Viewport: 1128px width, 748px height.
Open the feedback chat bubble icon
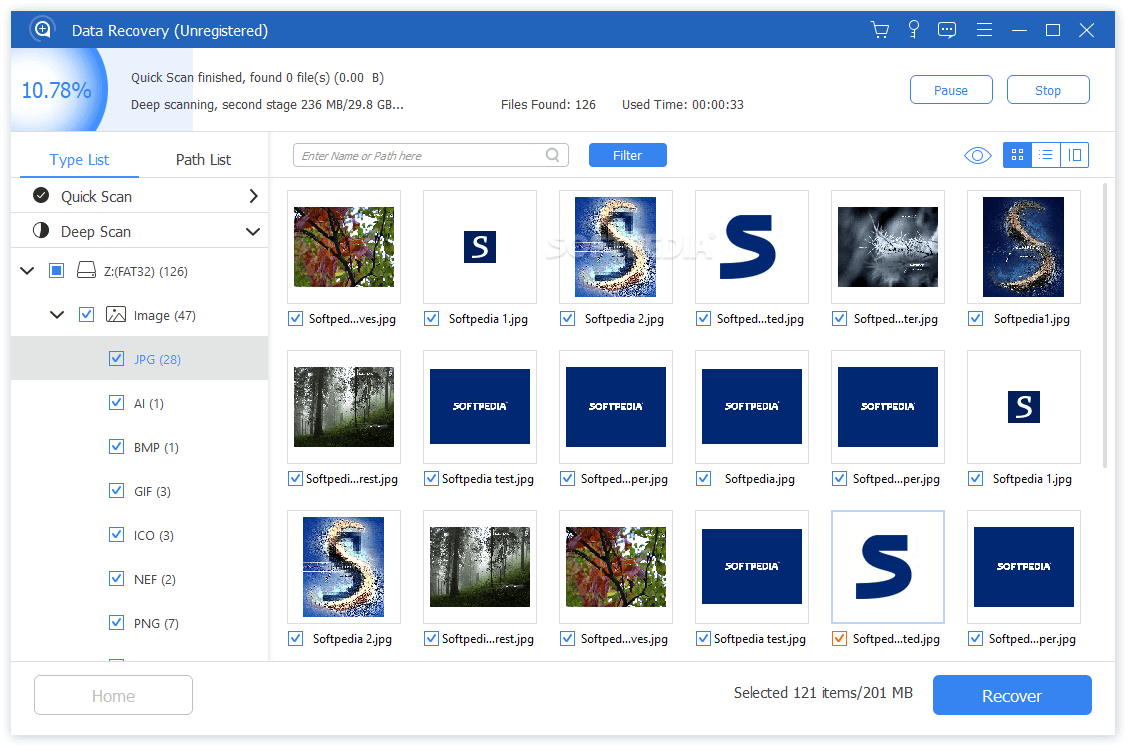click(947, 30)
